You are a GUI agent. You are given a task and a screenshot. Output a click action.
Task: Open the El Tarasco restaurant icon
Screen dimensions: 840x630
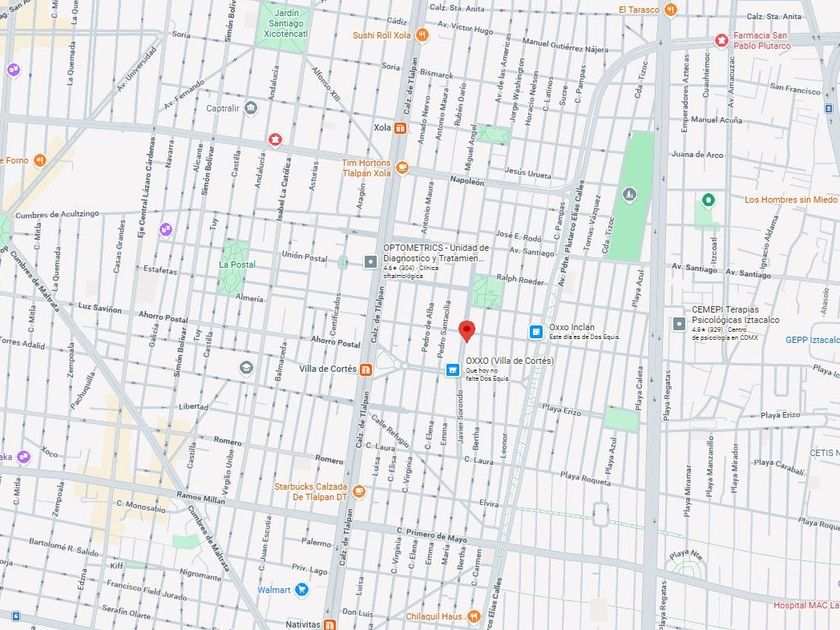670,9
